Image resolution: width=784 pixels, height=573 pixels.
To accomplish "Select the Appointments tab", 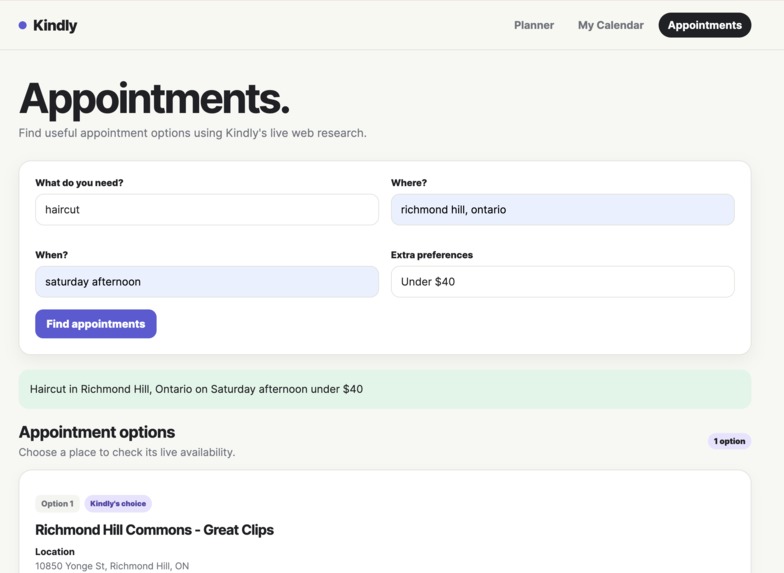I will pyautogui.click(x=704, y=25).
